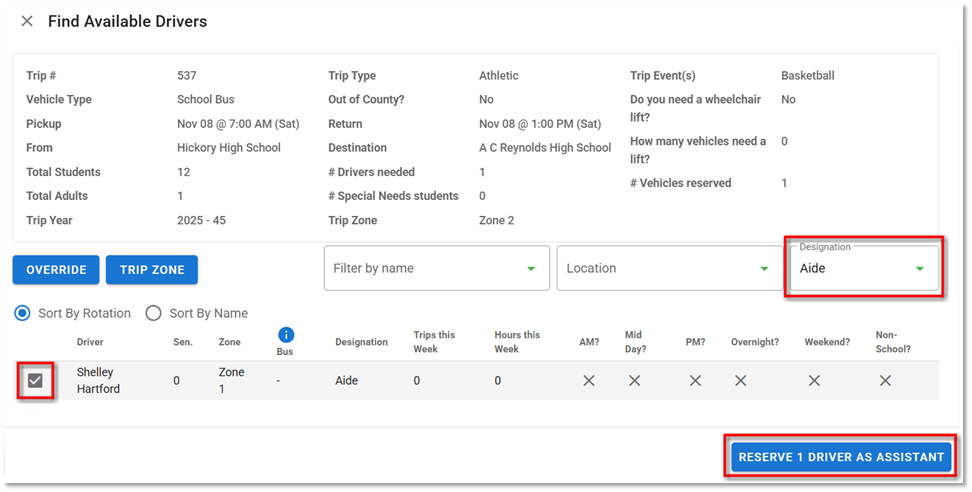Select the Sort By Rotation radio button
972x492 pixels.
pos(22,314)
